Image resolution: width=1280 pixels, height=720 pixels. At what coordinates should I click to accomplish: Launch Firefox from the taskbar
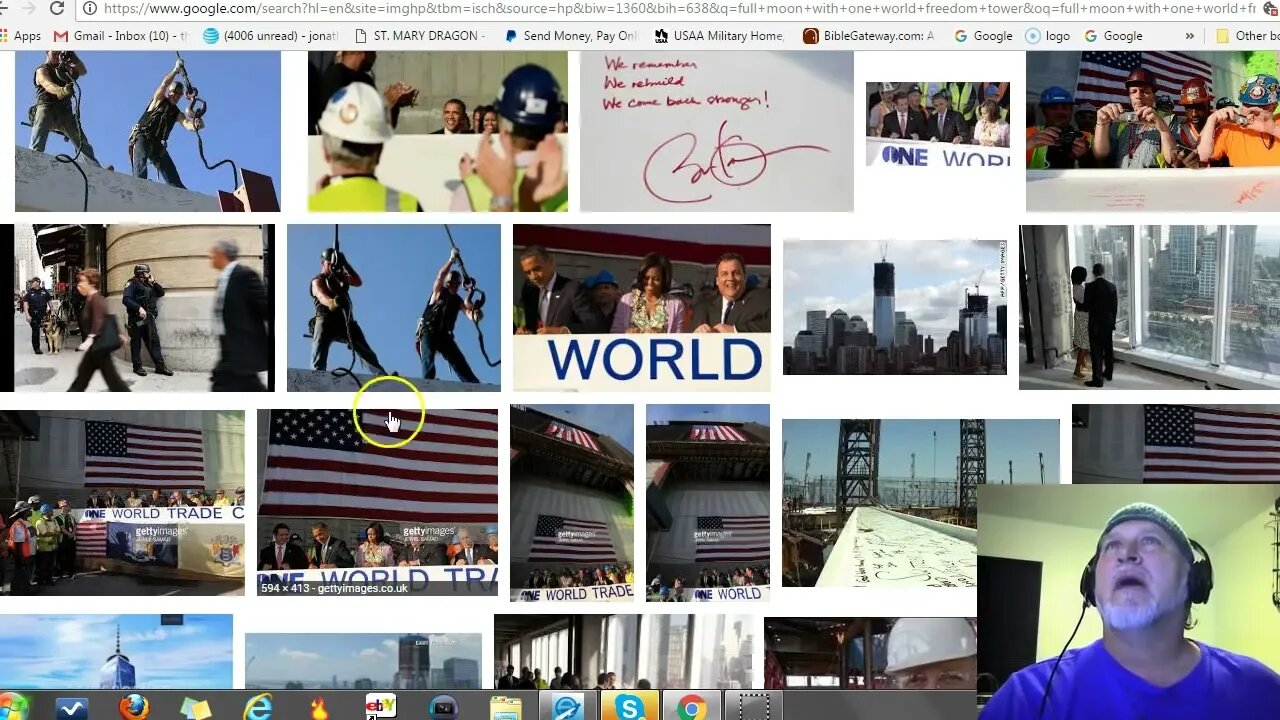point(134,707)
